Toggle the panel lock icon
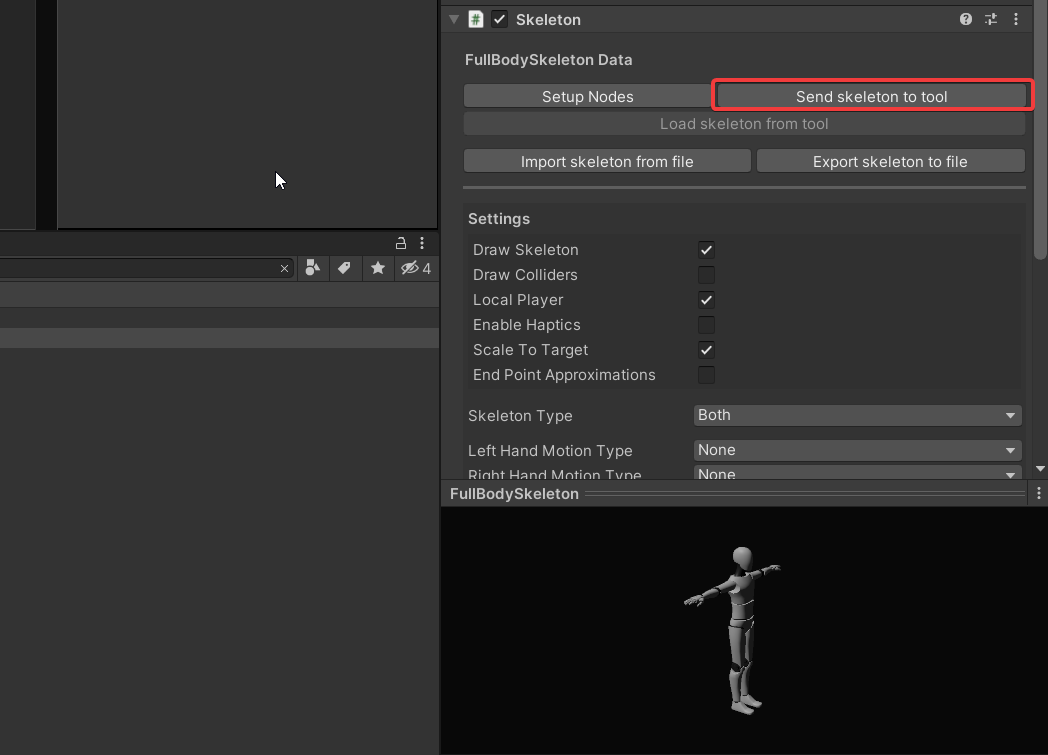The image size is (1048, 755). point(401,243)
